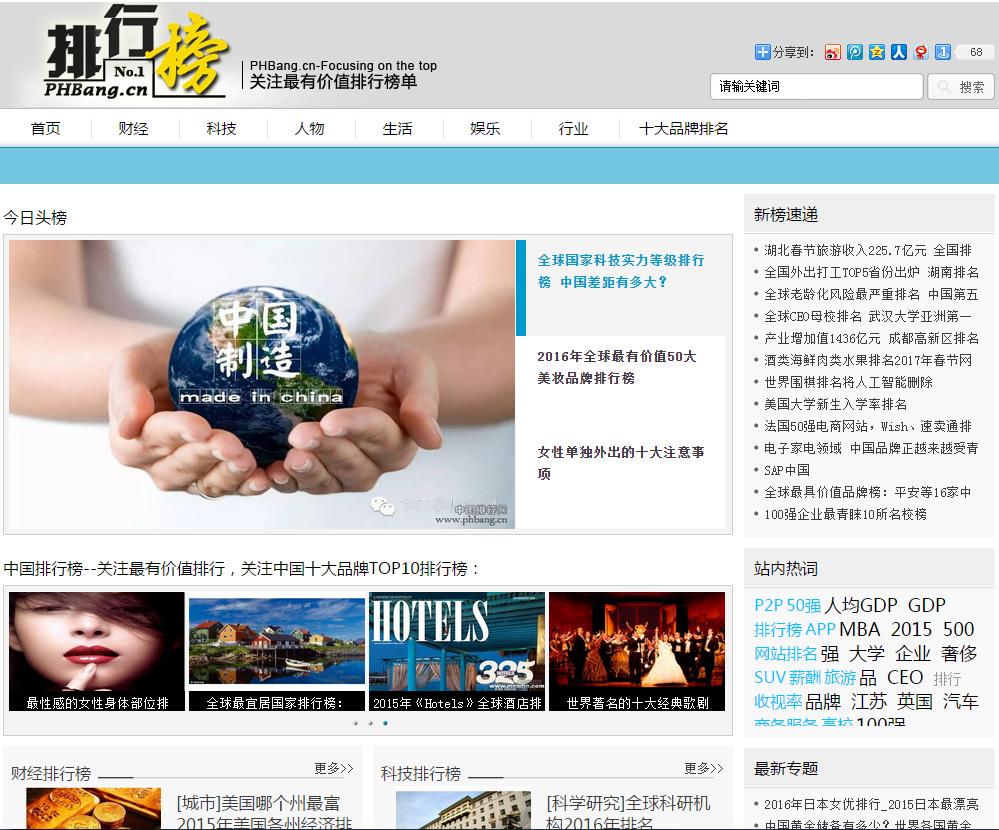This screenshot has height=830, width=999.
Task: Click hot tag 收视率
Action: 778,701
